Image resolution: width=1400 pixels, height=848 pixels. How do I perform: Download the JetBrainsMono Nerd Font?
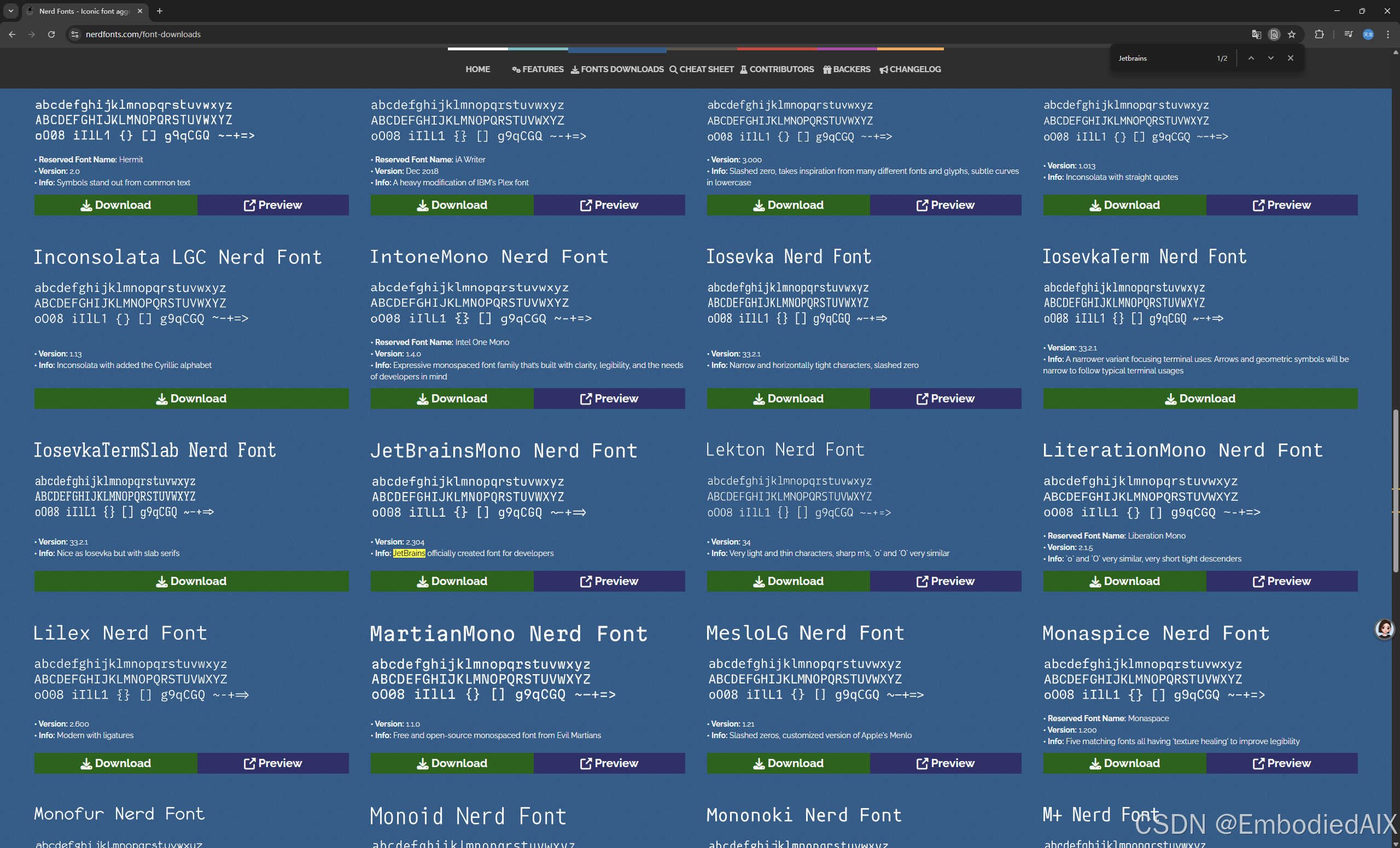click(452, 581)
